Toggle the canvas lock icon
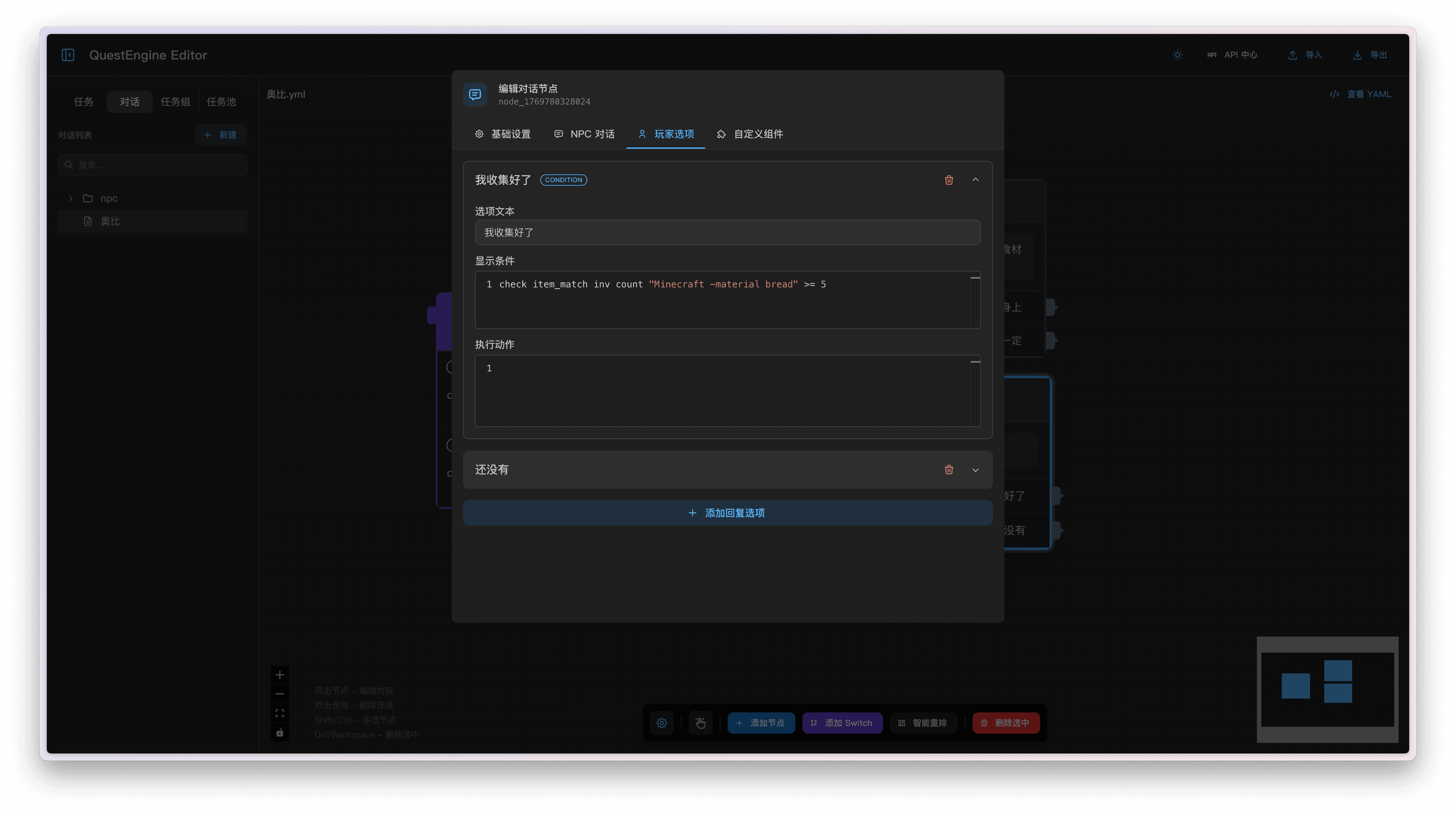1456x813 pixels. pyautogui.click(x=280, y=733)
